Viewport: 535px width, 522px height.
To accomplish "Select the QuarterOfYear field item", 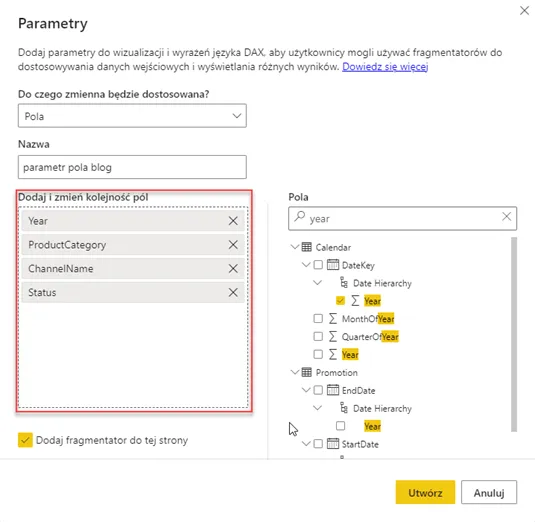I will pos(370,337).
